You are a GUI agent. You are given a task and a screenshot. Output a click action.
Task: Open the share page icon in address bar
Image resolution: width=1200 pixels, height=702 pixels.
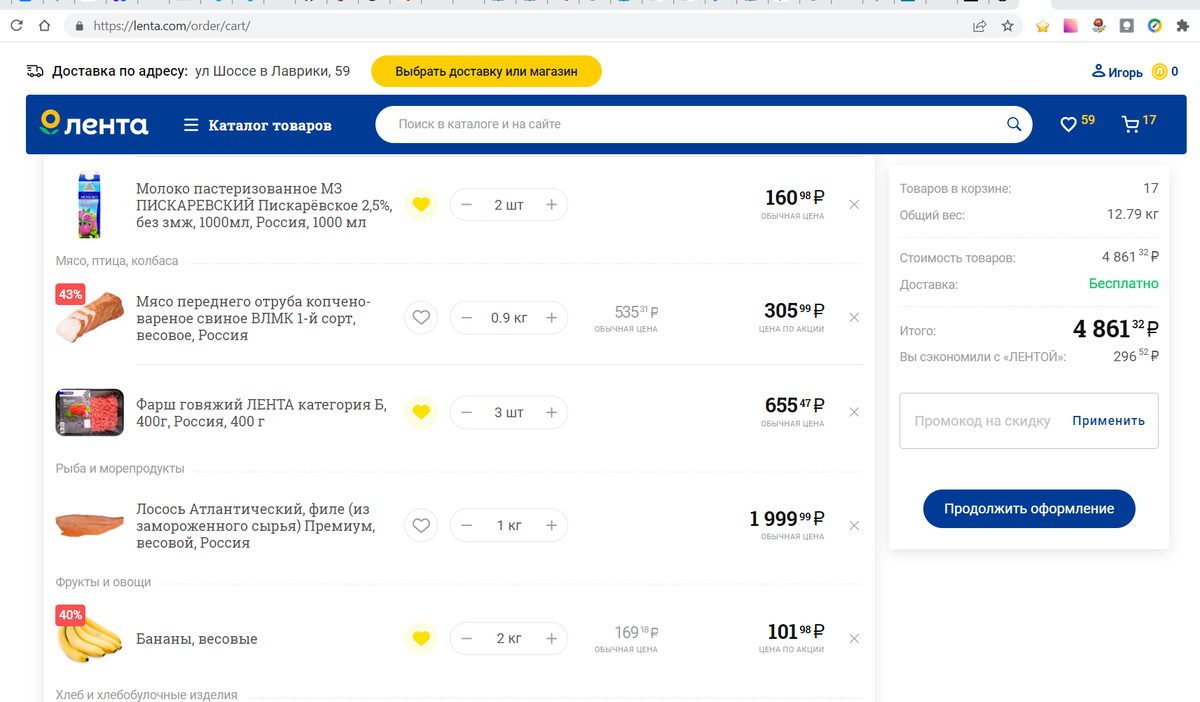980,26
